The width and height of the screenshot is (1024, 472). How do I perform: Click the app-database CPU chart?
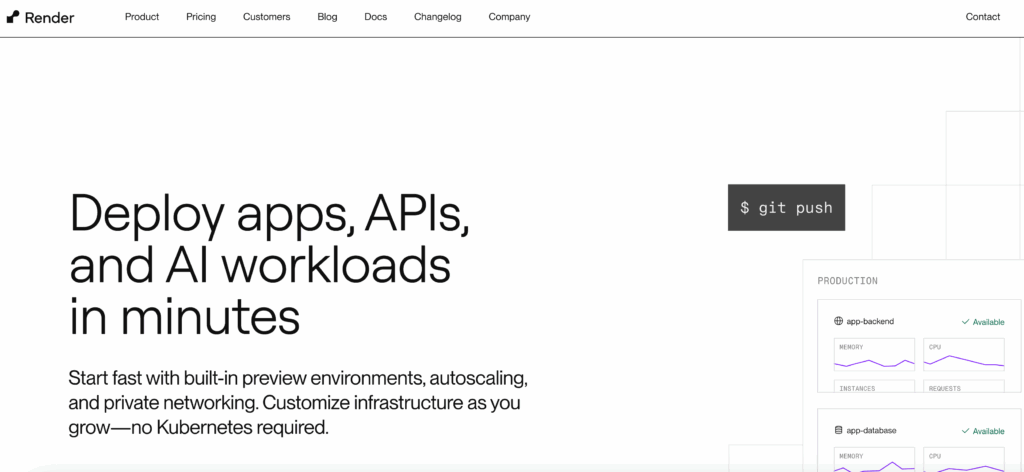tap(963, 462)
